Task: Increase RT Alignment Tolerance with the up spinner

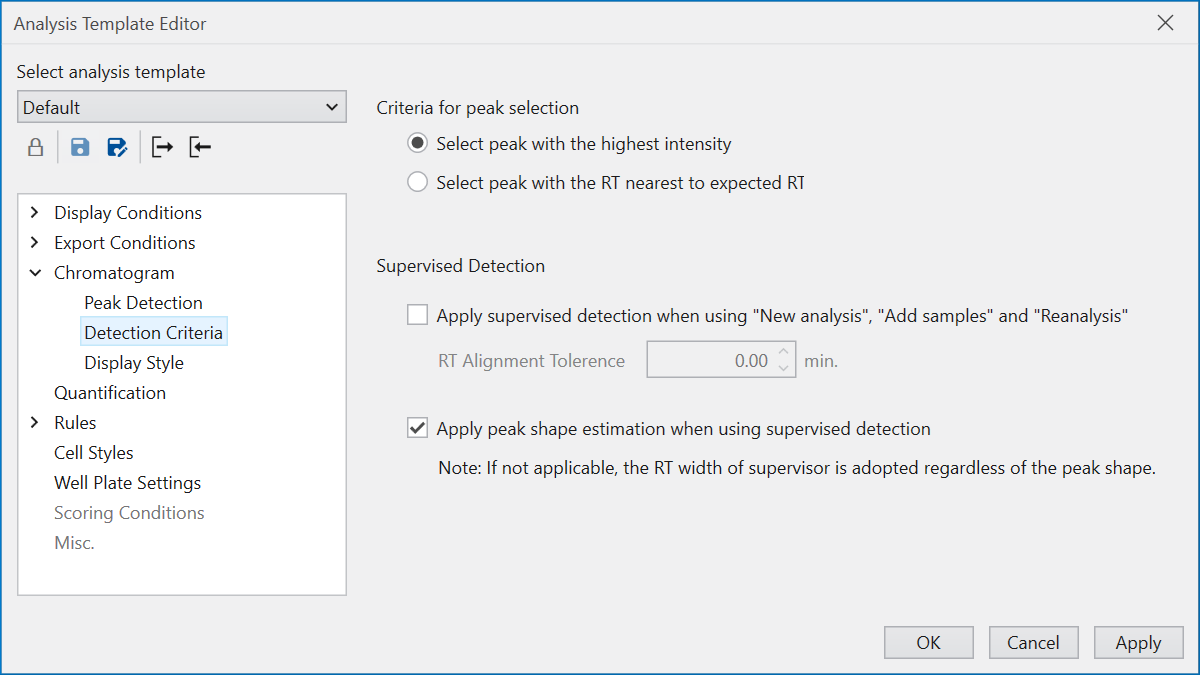Action: 783,353
